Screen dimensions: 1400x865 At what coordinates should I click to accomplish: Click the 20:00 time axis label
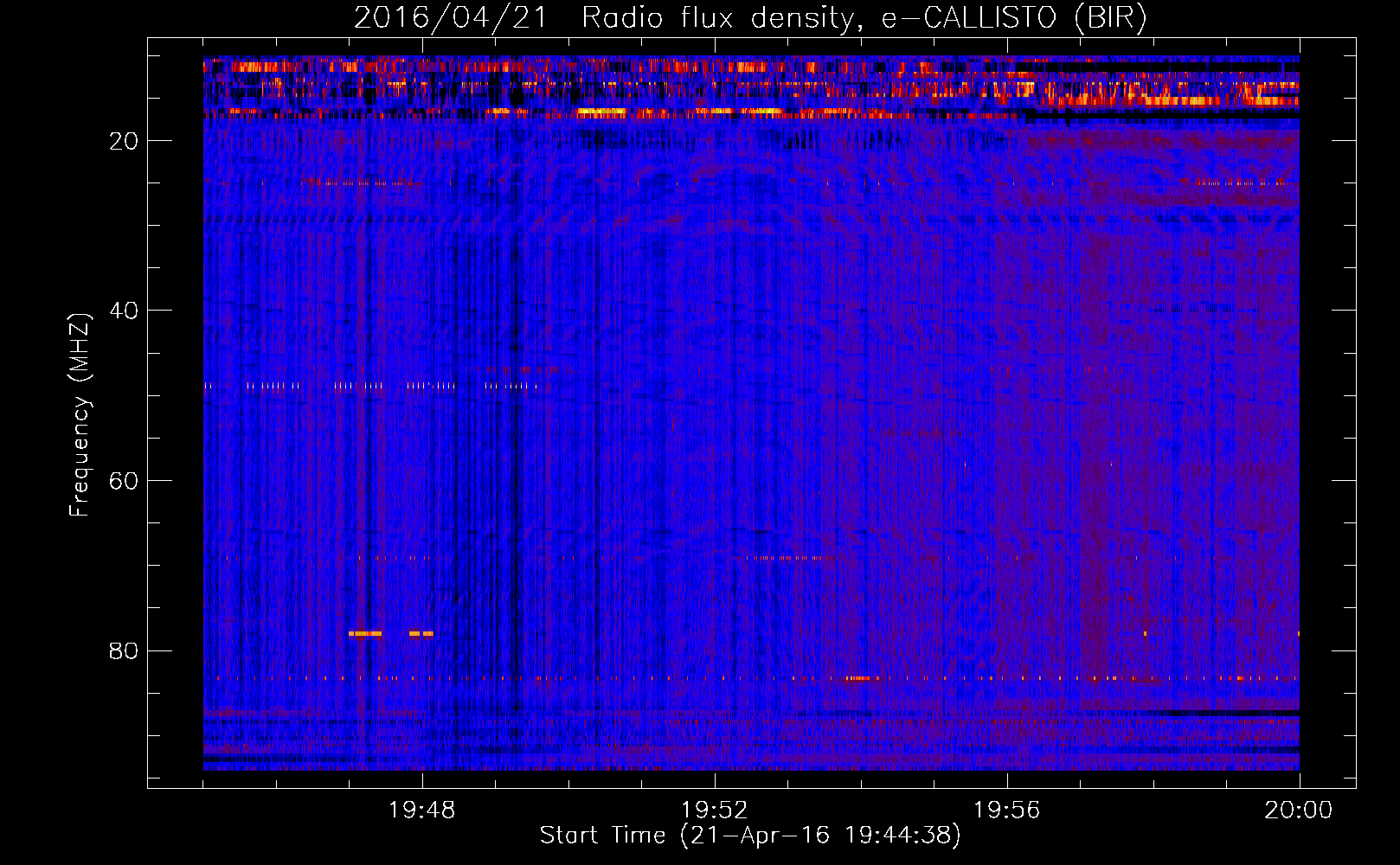click(1299, 811)
